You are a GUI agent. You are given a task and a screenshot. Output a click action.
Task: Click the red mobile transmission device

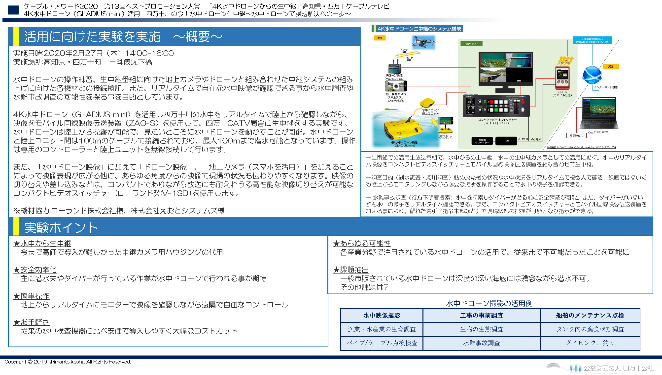pos(562,77)
